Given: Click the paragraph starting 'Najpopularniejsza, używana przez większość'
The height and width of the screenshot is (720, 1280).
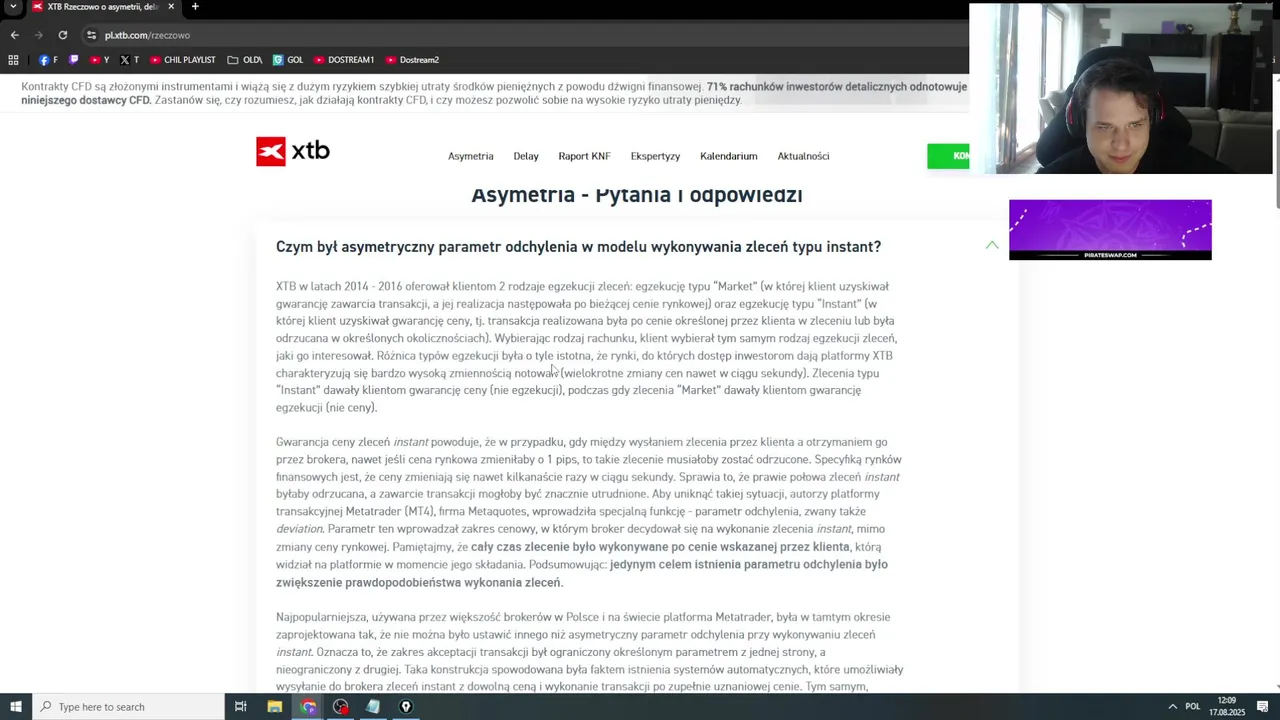Looking at the screenshot, I should 590,652.
